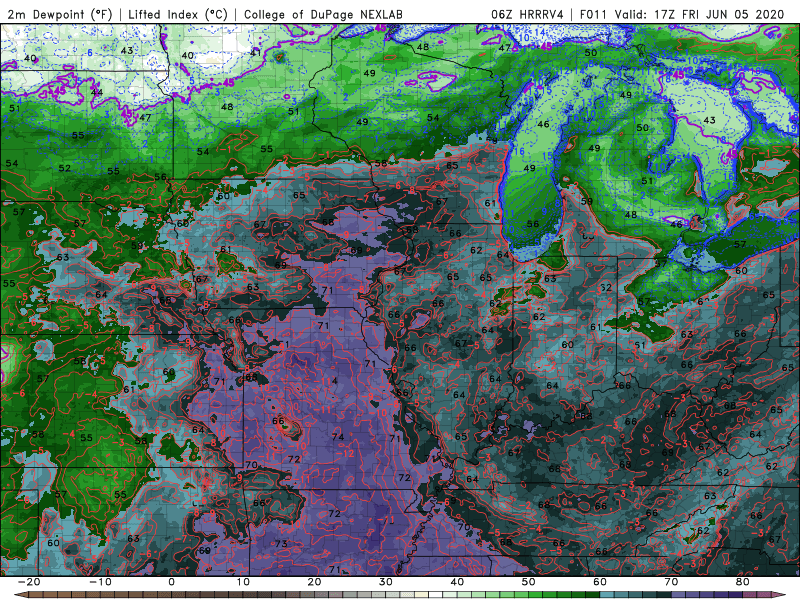Click the "20" colorbar label
This screenshot has width=800, height=600.
coord(314,582)
